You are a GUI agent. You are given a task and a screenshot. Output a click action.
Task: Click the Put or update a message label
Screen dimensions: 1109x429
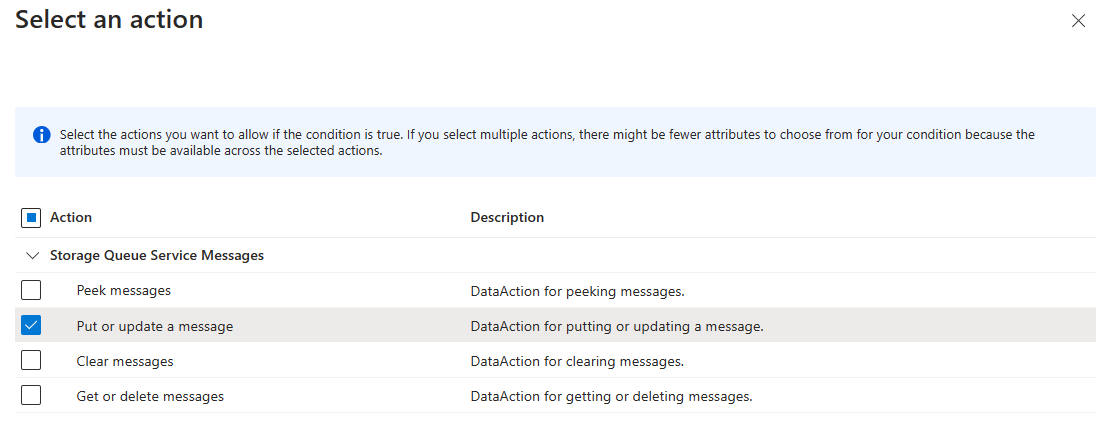pos(155,326)
